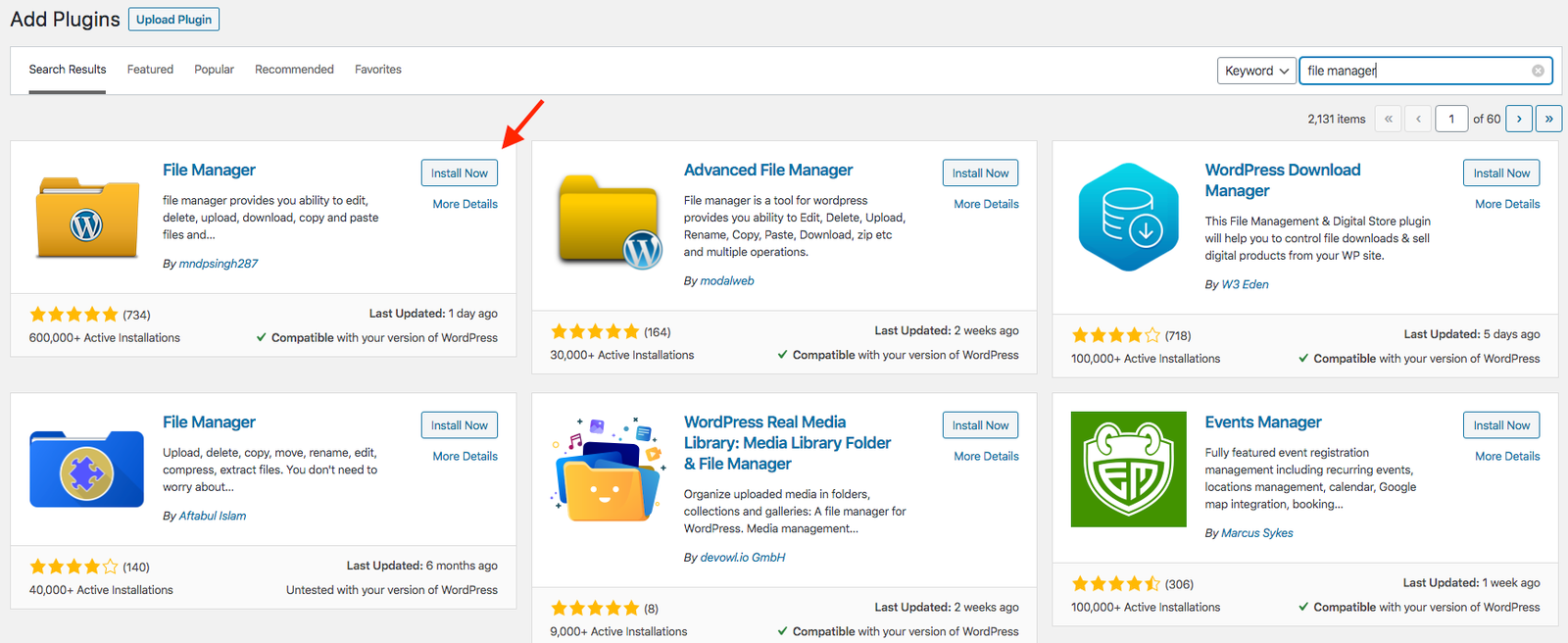Open the Keyword search type dropdown

tap(1256, 71)
